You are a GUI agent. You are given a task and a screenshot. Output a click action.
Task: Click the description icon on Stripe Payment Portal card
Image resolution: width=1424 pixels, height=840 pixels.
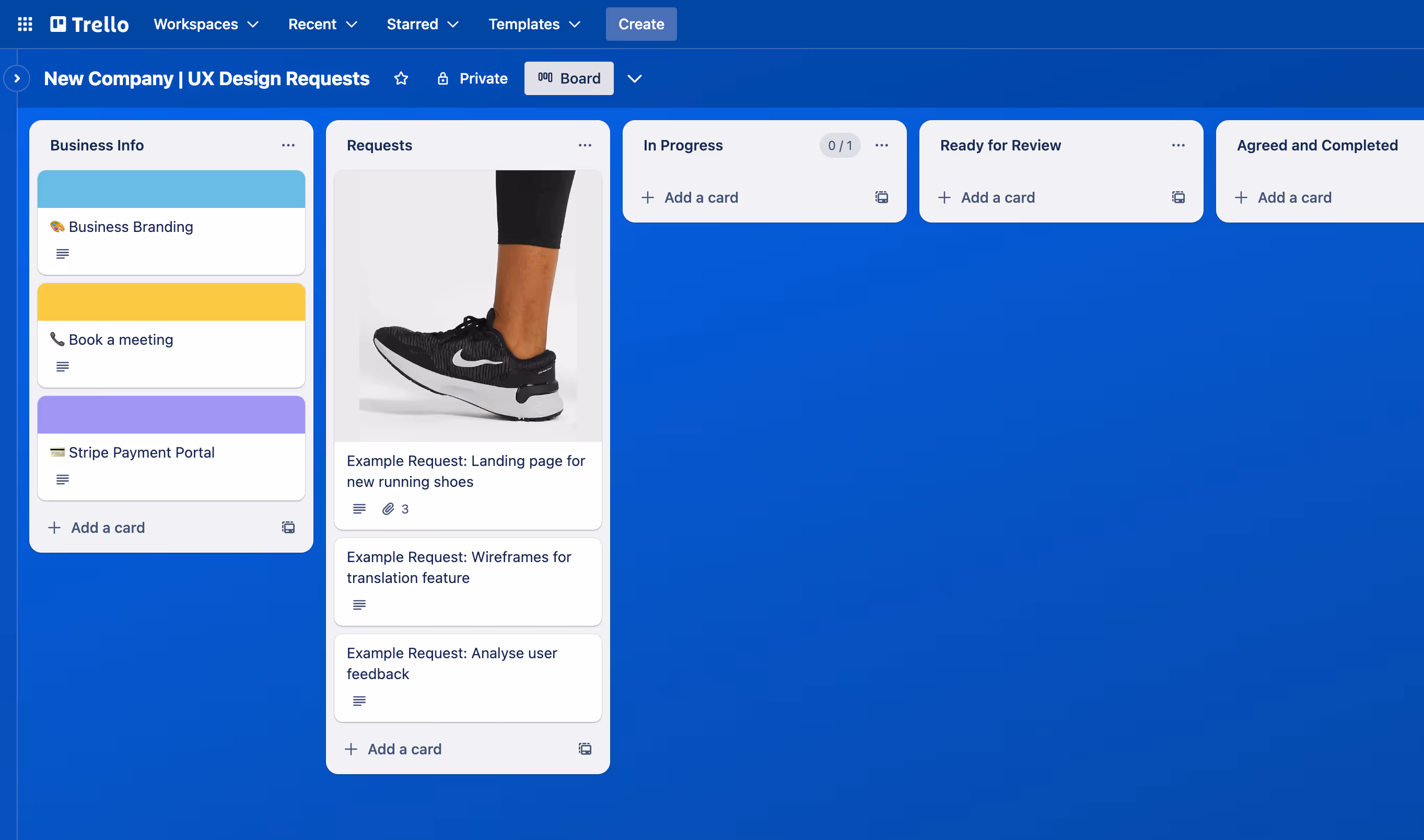[62, 479]
